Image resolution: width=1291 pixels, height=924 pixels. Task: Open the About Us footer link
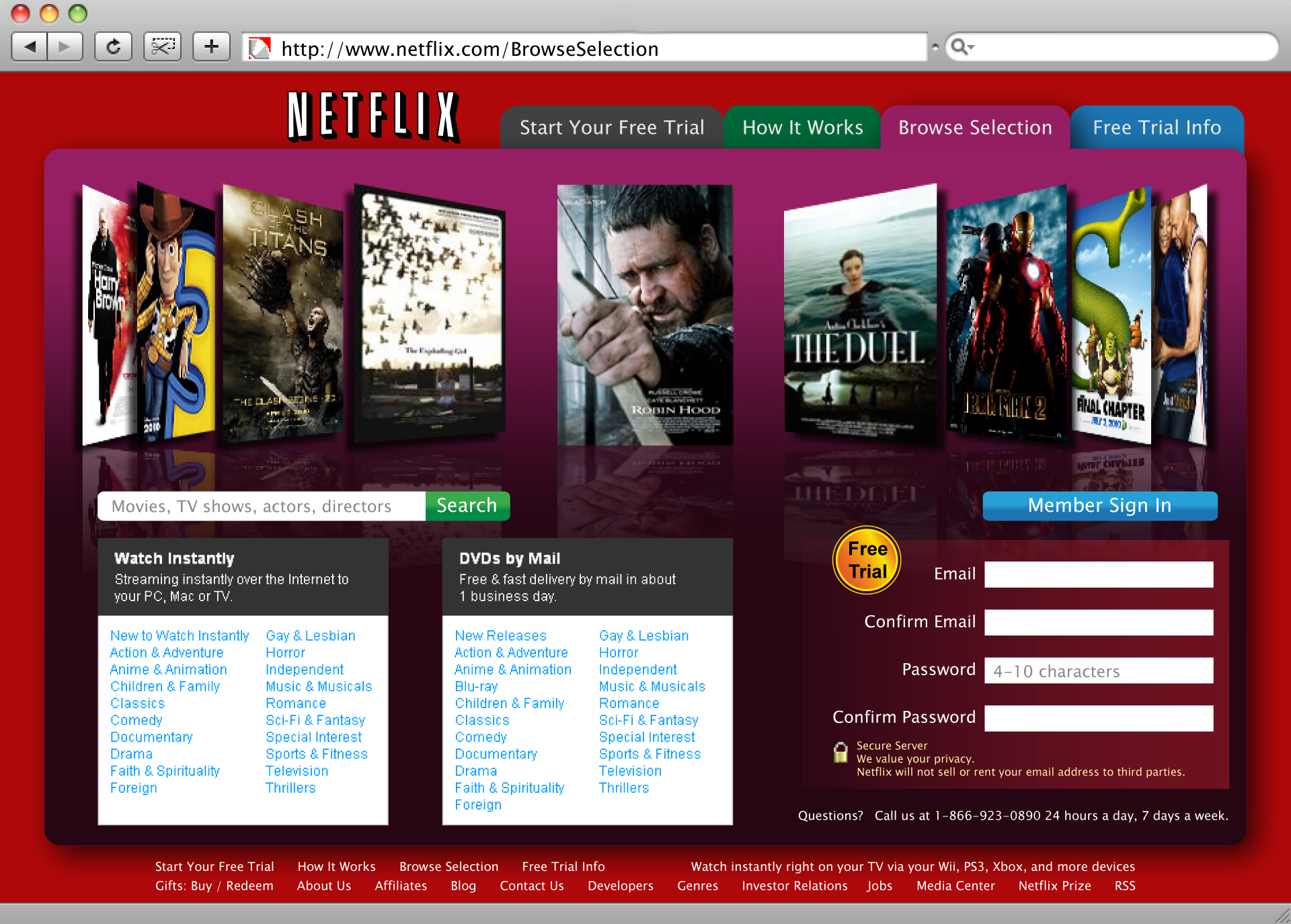[324, 886]
